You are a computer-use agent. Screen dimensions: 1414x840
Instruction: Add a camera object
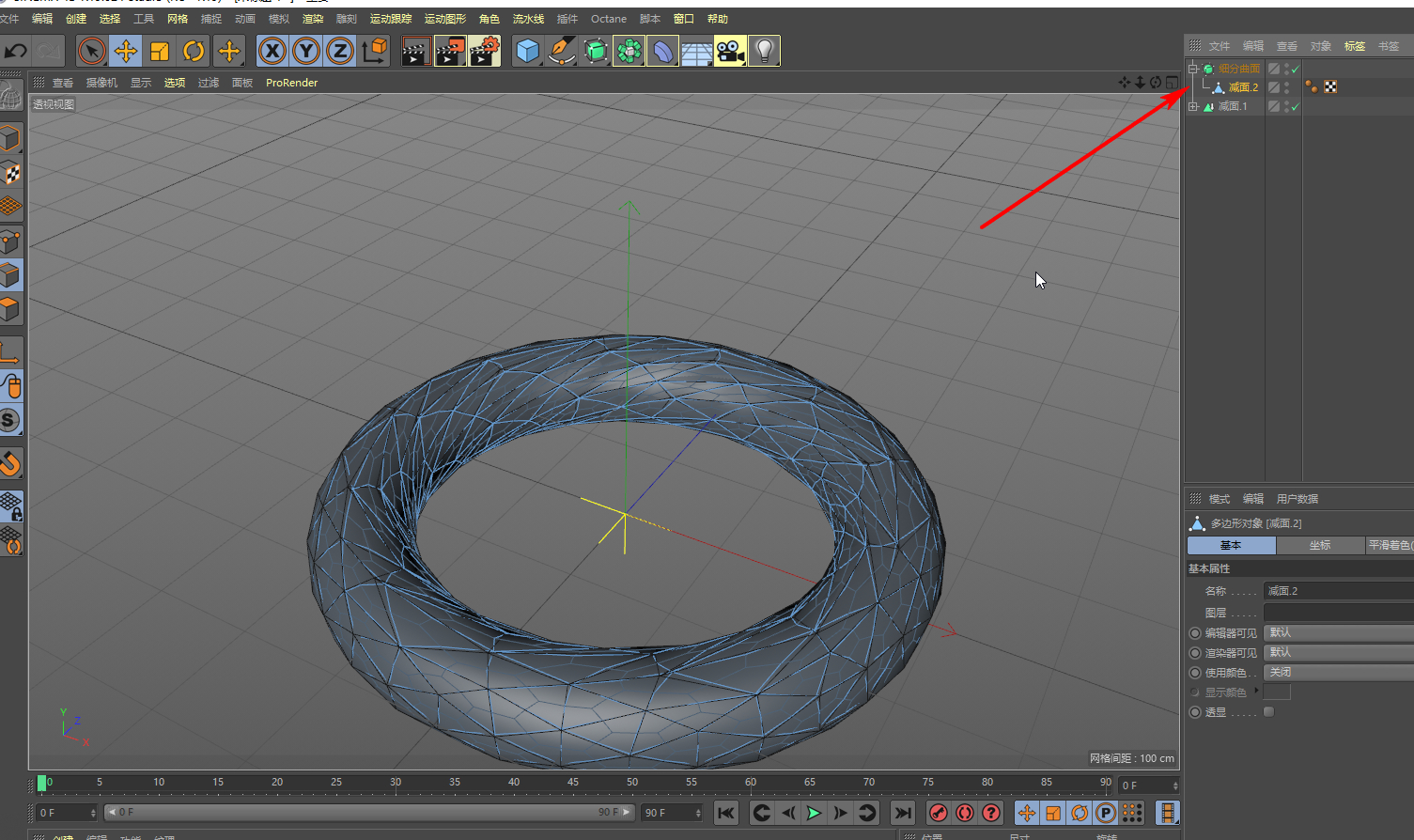(x=730, y=51)
